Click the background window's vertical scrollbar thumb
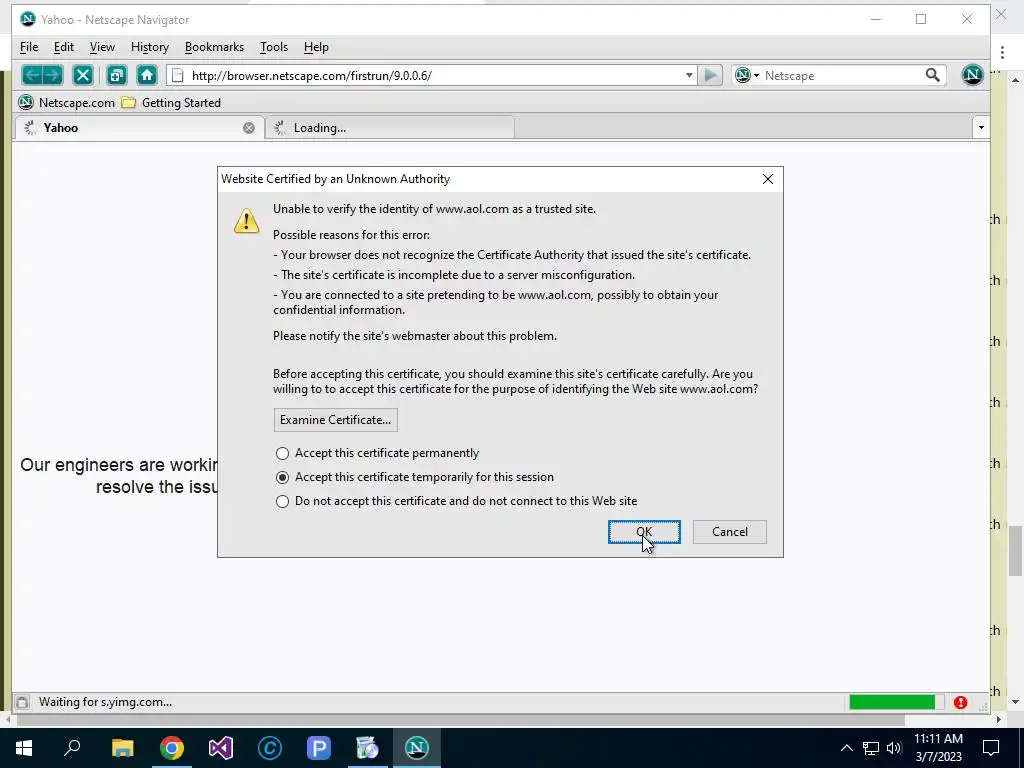 click(1015, 551)
